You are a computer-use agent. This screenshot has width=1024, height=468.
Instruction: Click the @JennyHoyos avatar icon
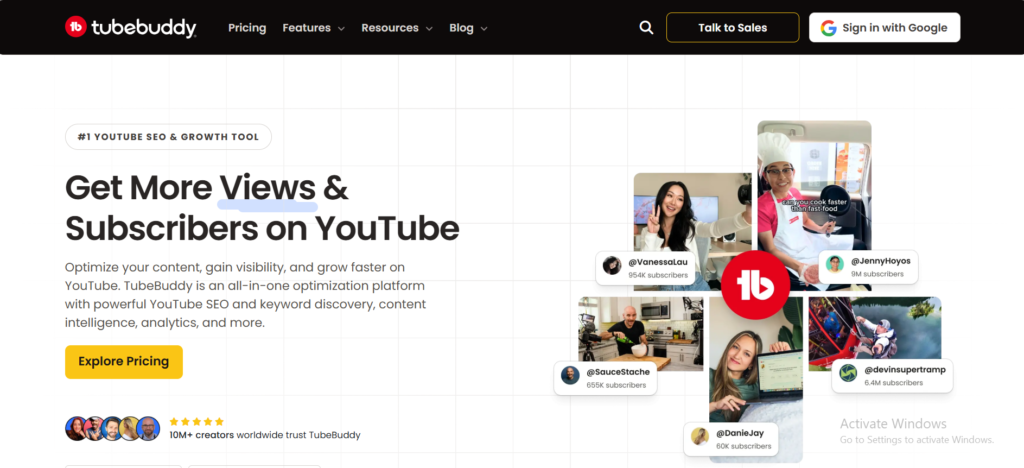835,264
